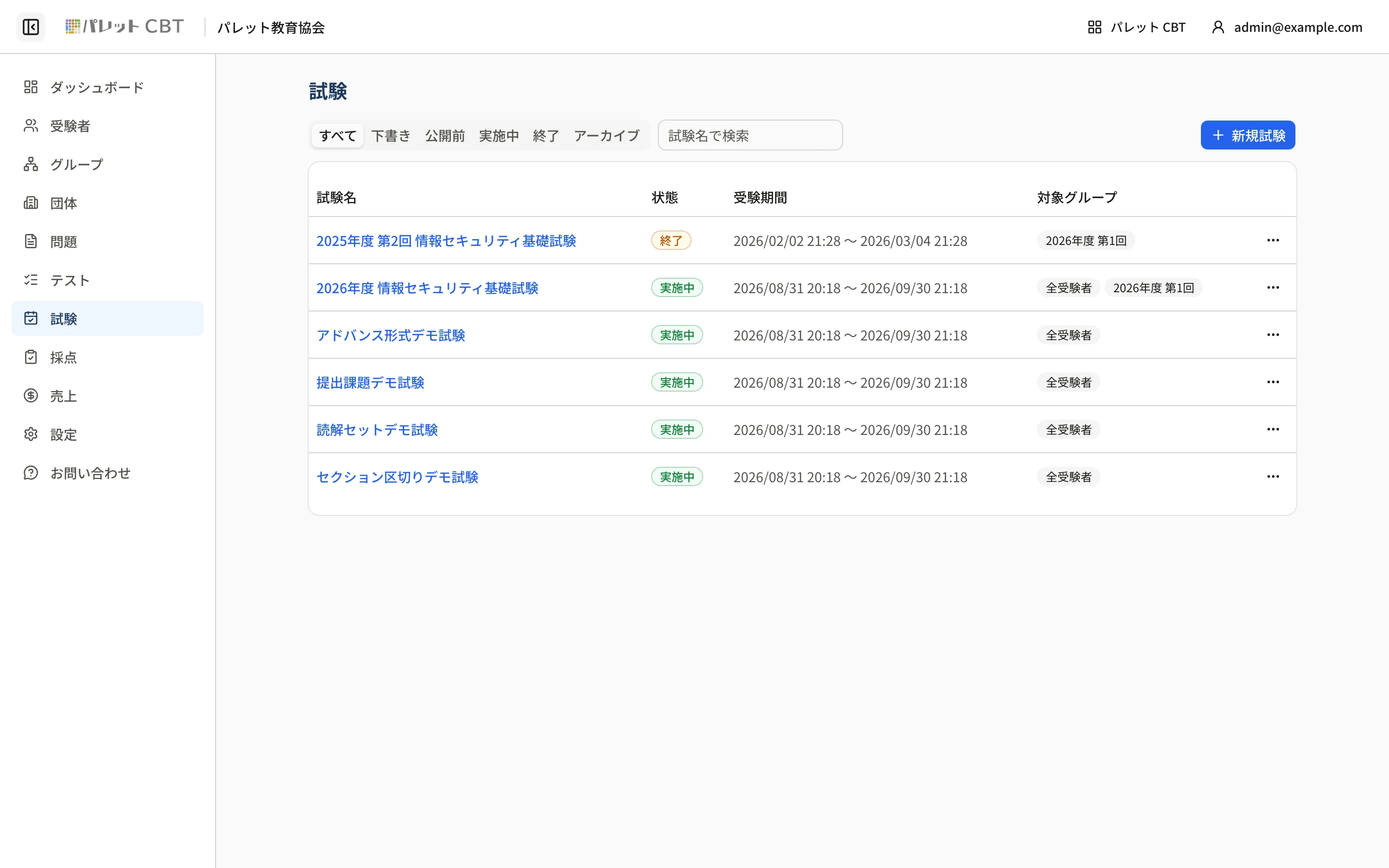Screen dimensions: 1389x868
Task: Click 2026年度 第1回 tag in 2026年度 情報セキュリティ基礎試験 row
Action: 1153,287
